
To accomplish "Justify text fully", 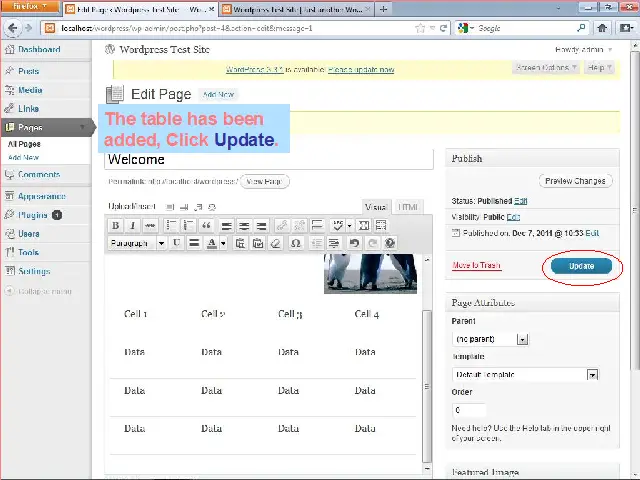I will click(x=194, y=243).
